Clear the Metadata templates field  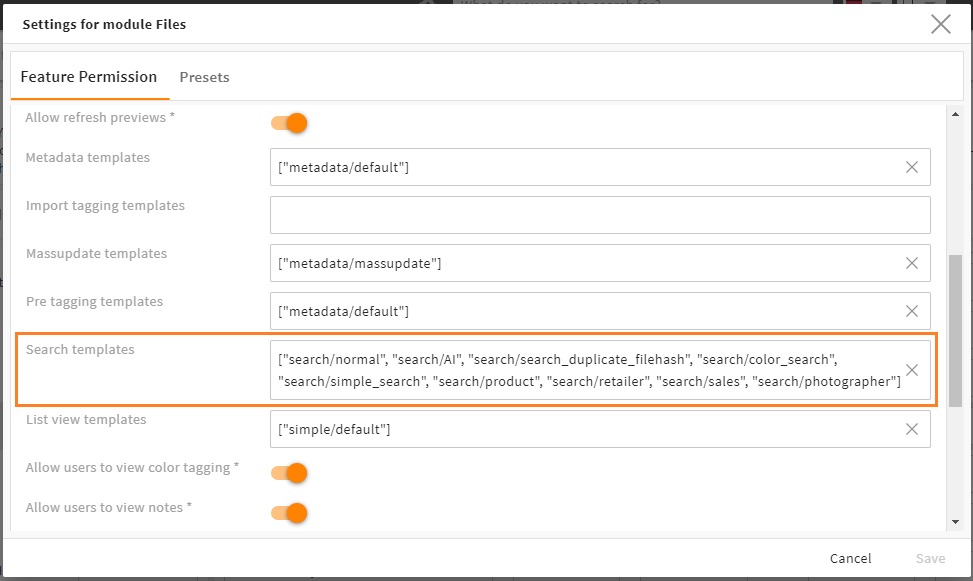[x=912, y=167]
